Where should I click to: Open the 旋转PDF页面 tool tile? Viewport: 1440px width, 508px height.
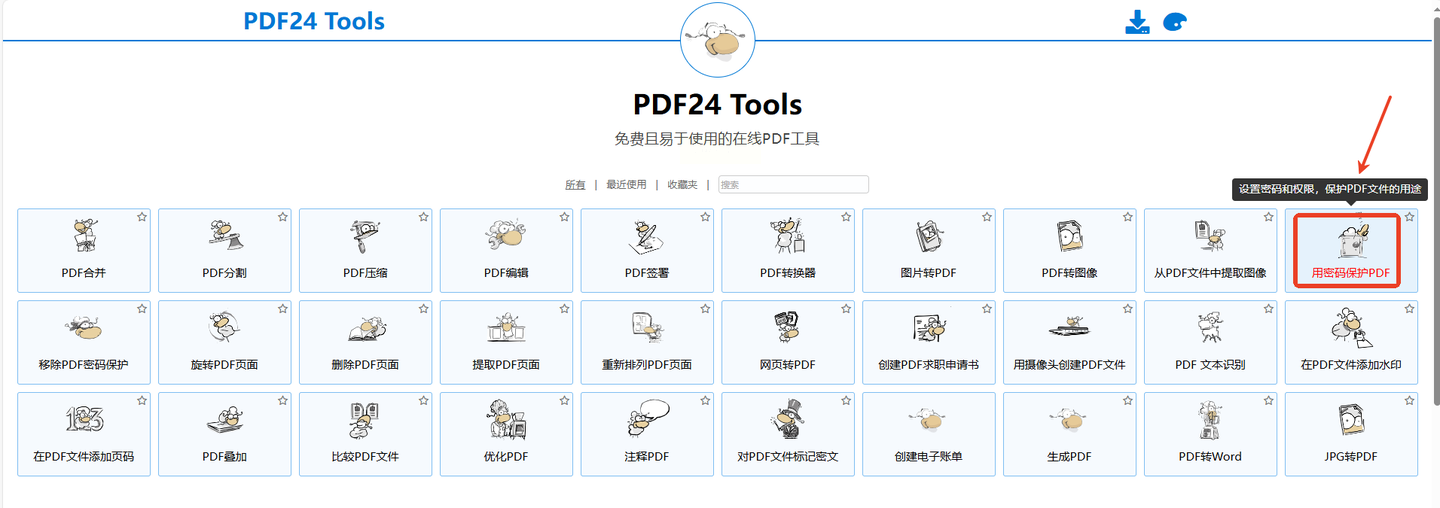(x=225, y=343)
